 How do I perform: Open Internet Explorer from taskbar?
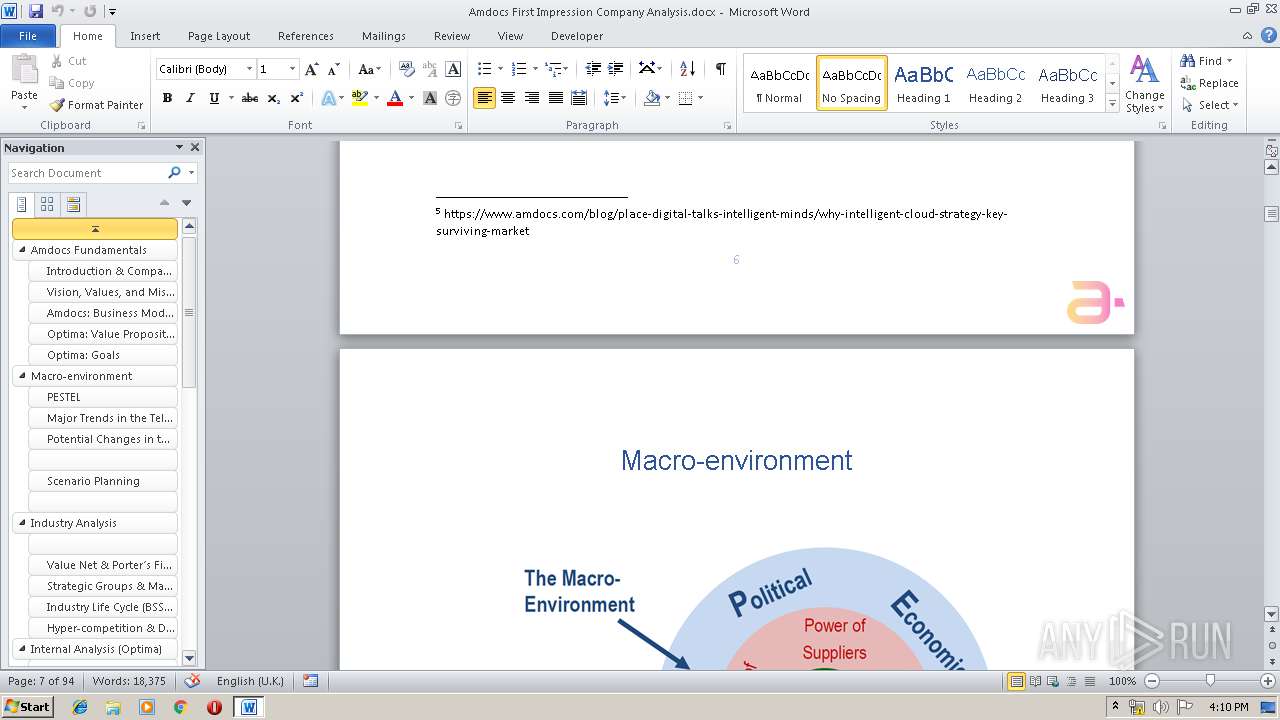pyautogui.click(x=80, y=706)
